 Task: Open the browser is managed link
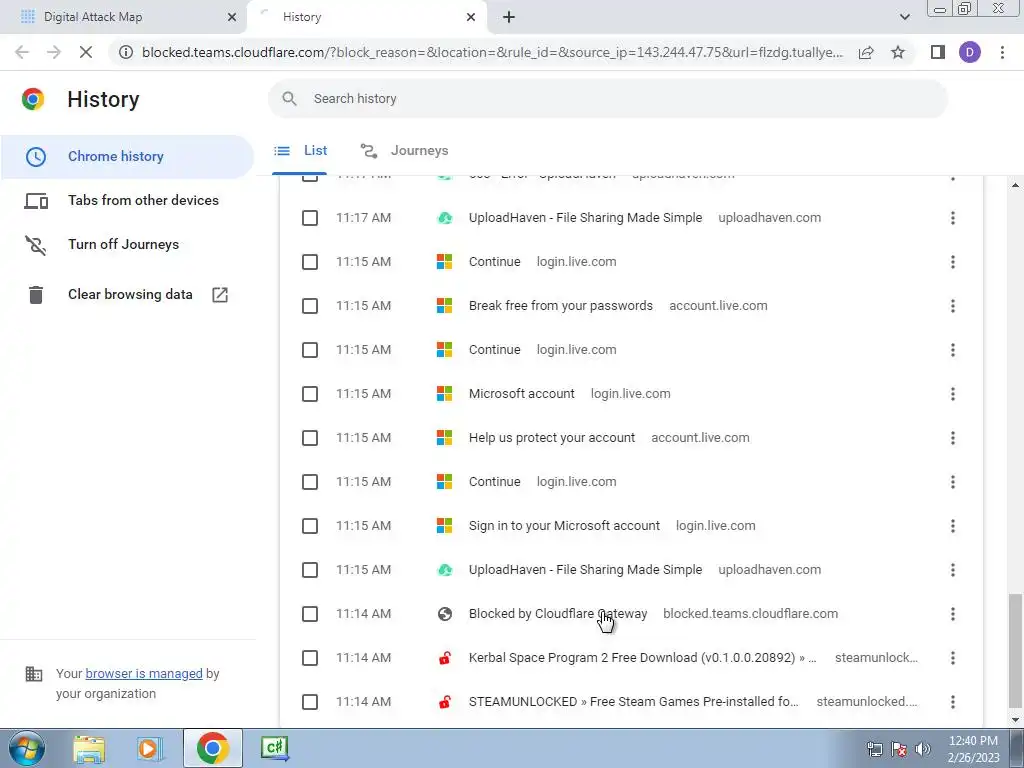tap(144, 673)
